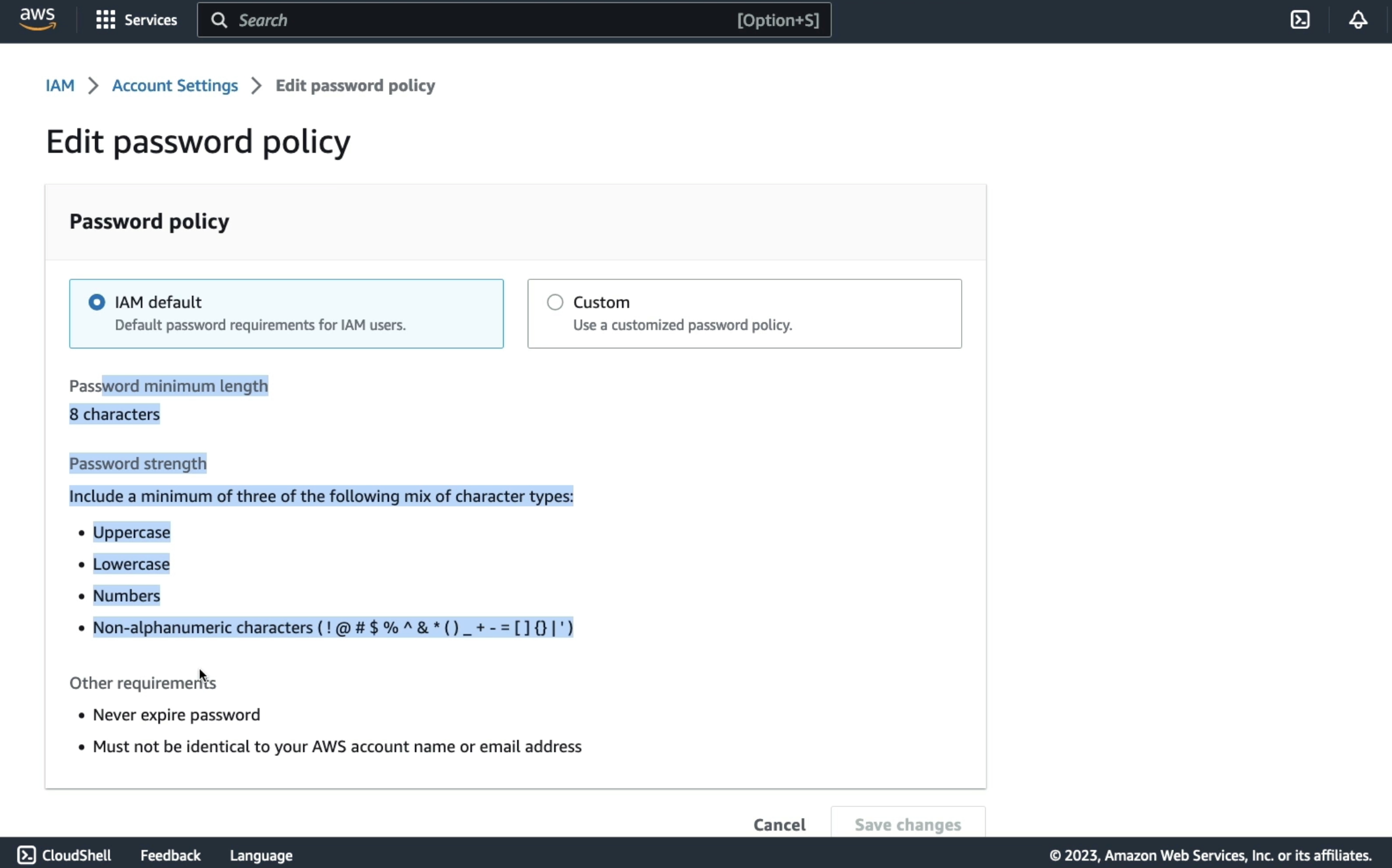The width and height of the screenshot is (1392, 868).
Task: Click the 'Uppercase' bullet item
Action: (131, 532)
